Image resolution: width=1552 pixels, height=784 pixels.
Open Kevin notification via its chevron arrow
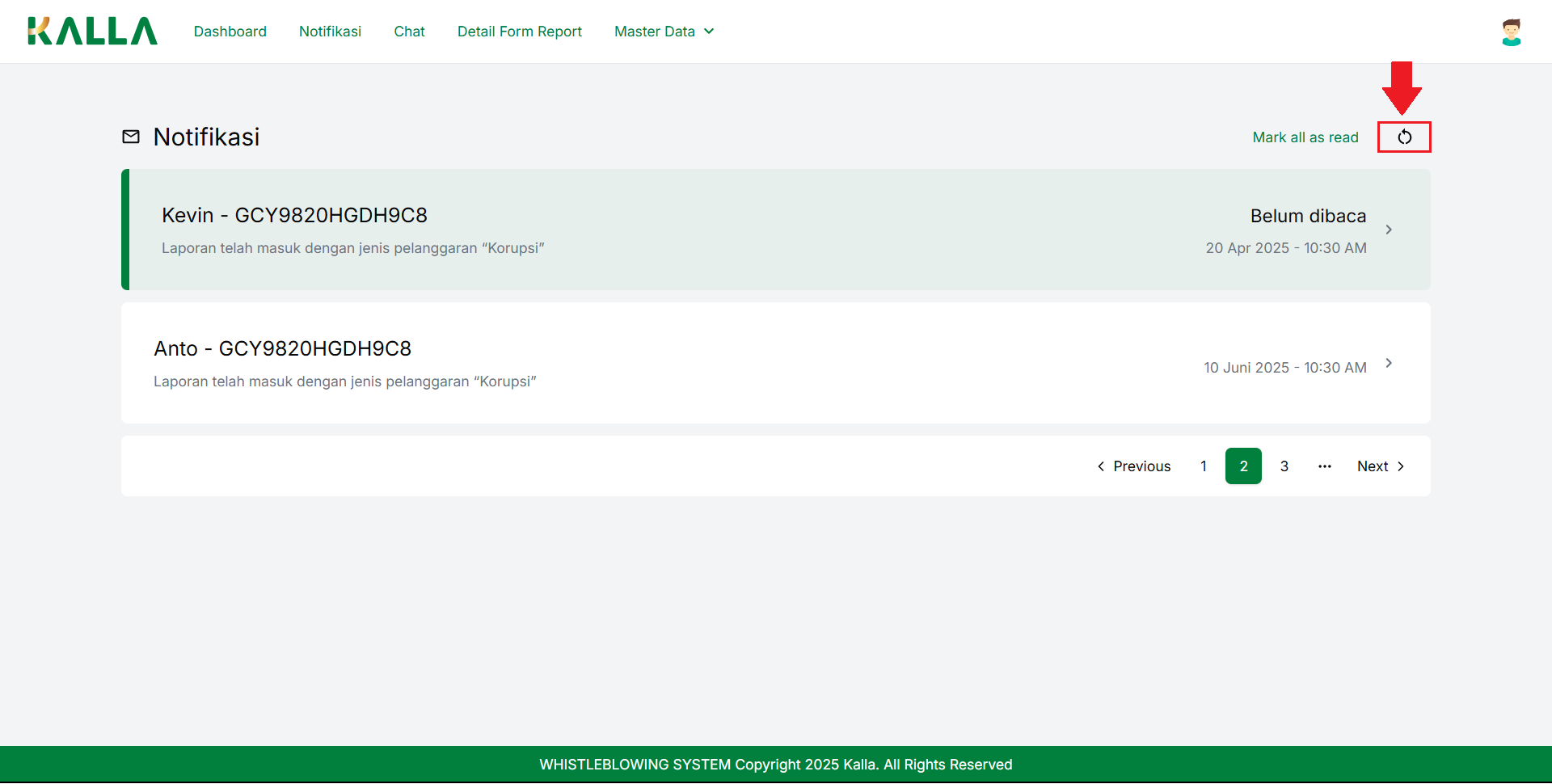tap(1389, 230)
